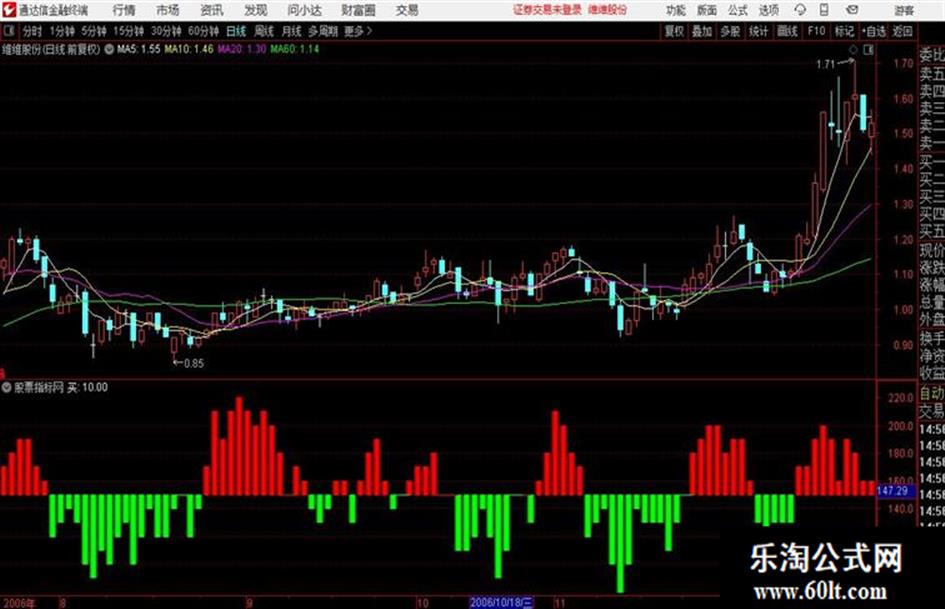The width and height of the screenshot is (945, 609).
Task: Click the 现价 row in side panel
Action: pos(932,250)
